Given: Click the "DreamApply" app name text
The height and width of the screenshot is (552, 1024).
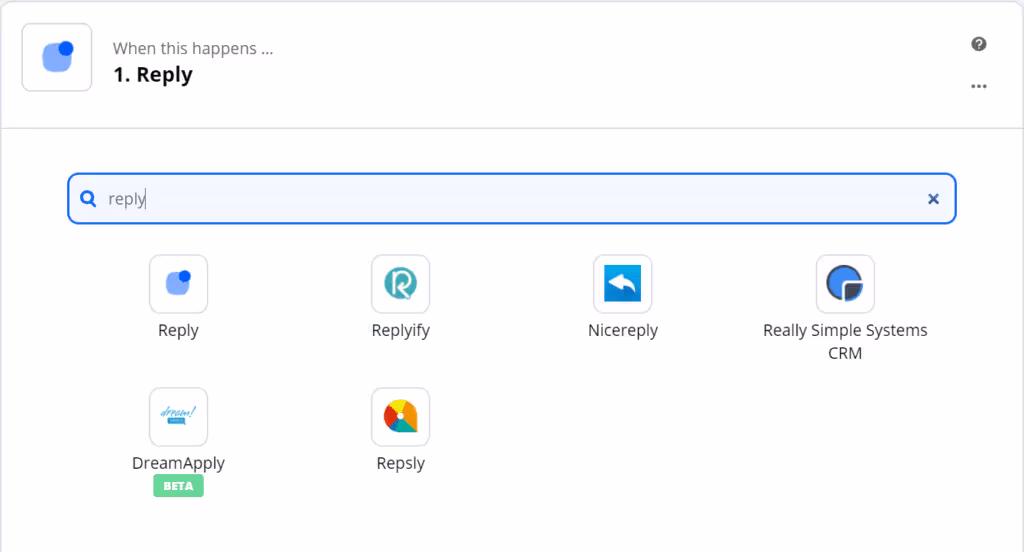Looking at the screenshot, I should point(178,463).
